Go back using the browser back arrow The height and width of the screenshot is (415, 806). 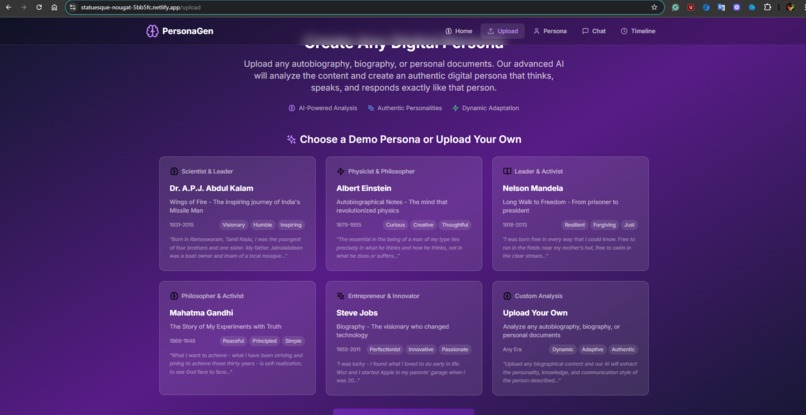pyautogui.click(x=8, y=7)
